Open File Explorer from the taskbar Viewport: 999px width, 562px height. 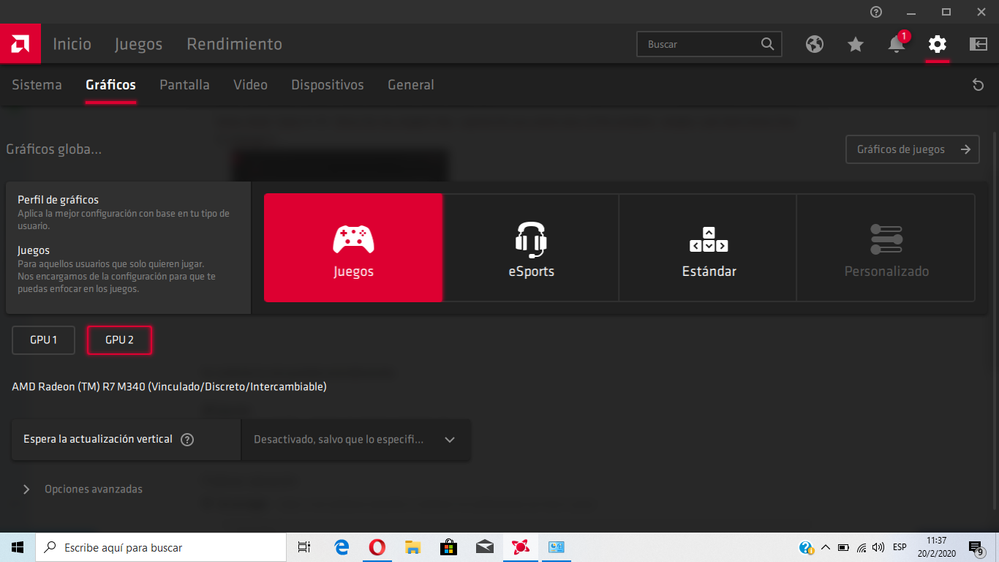click(x=413, y=547)
